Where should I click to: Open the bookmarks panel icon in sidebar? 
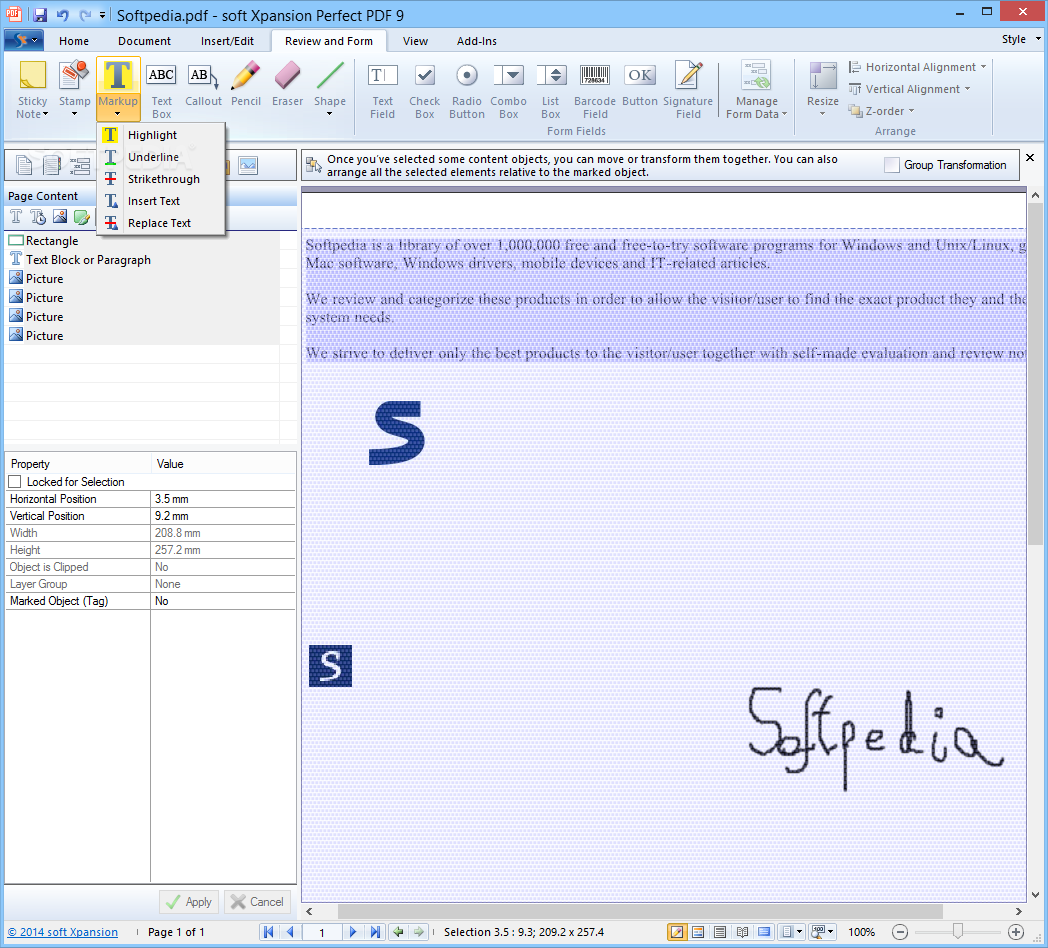[51, 165]
